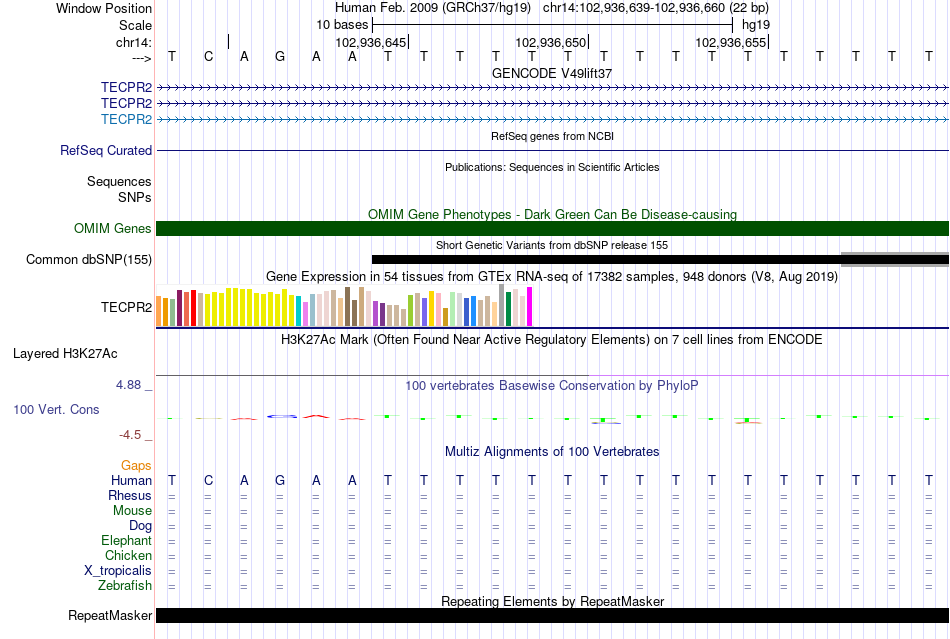Click the dark green OMIM gene bar
Viewport: 950px width, 639px height.
553,228
